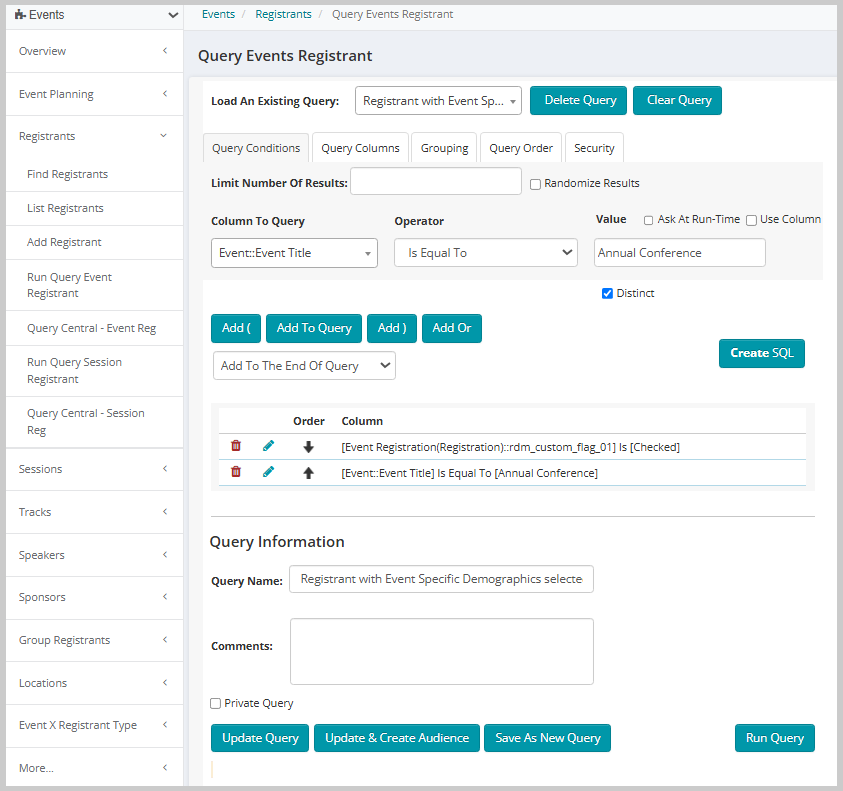Click into the Comments text area
This screenshot has height=791, width=843.
(442, 652)
